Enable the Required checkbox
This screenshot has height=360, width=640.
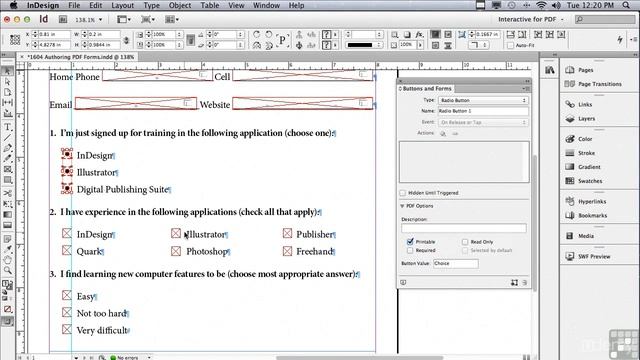(x=410, y=251)
